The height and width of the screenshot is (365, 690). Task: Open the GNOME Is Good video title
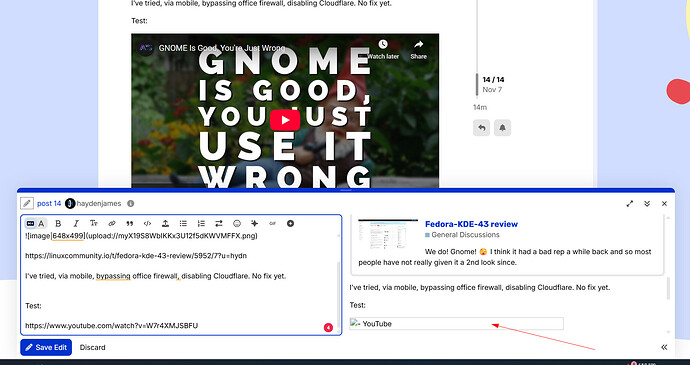point(222,48)
